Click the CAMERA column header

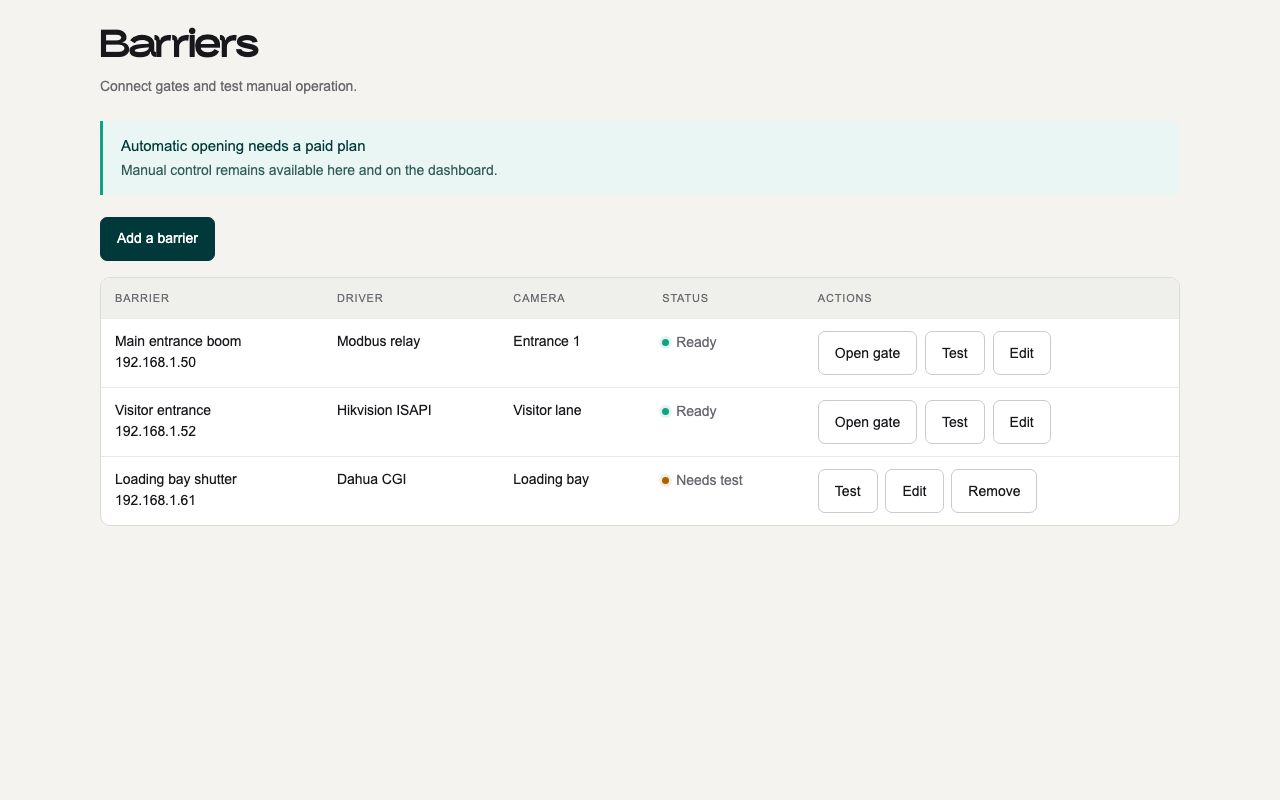(x=539, y=298)
